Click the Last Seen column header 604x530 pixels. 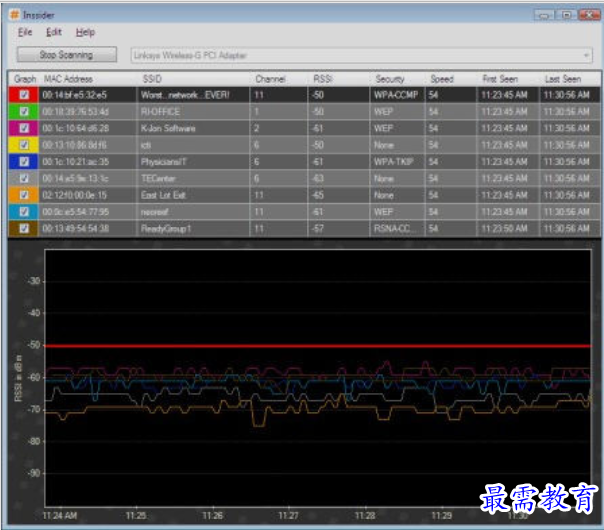[562, 79]
